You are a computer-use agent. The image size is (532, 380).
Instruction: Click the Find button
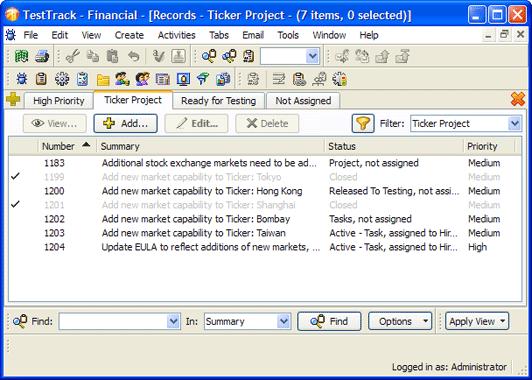tap(329, 321)
